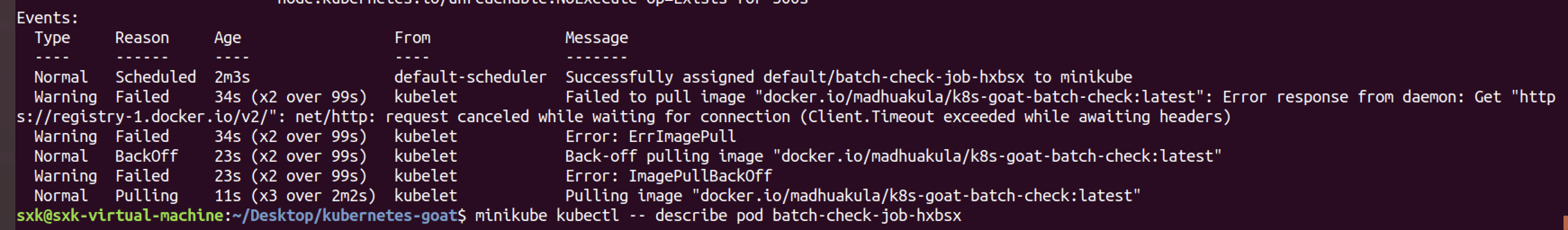Click the default-scheduler source entry
Screen dimensions: 1568x230
[x=470, y=77]
